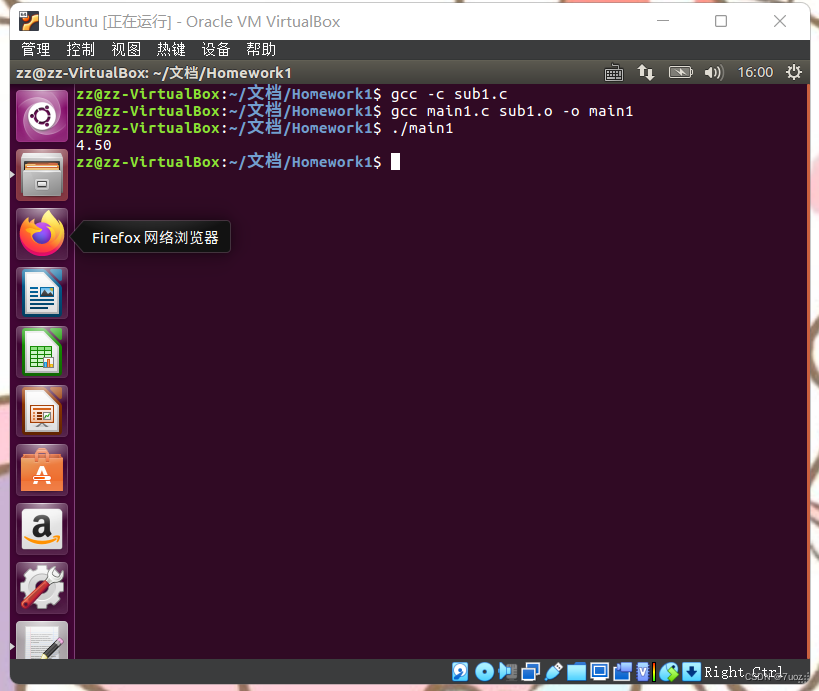Click the Right Ctrl host key label
The image size is (819, 691).
click(x=745, y=672)
